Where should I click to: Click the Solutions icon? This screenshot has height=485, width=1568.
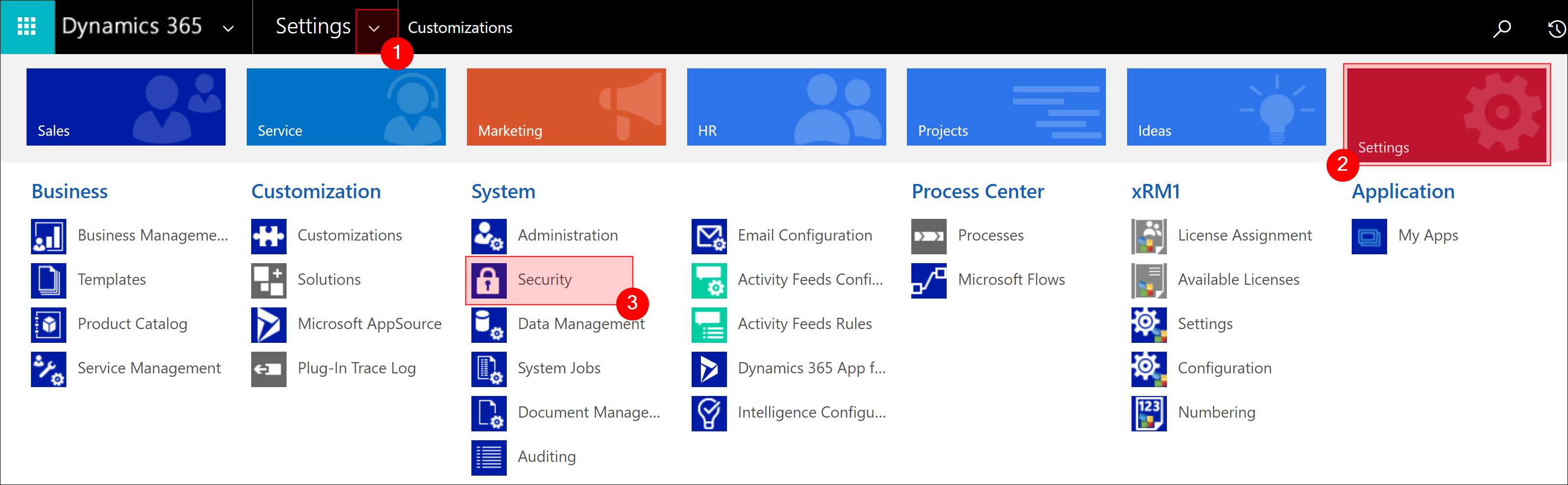click(268, 280)
